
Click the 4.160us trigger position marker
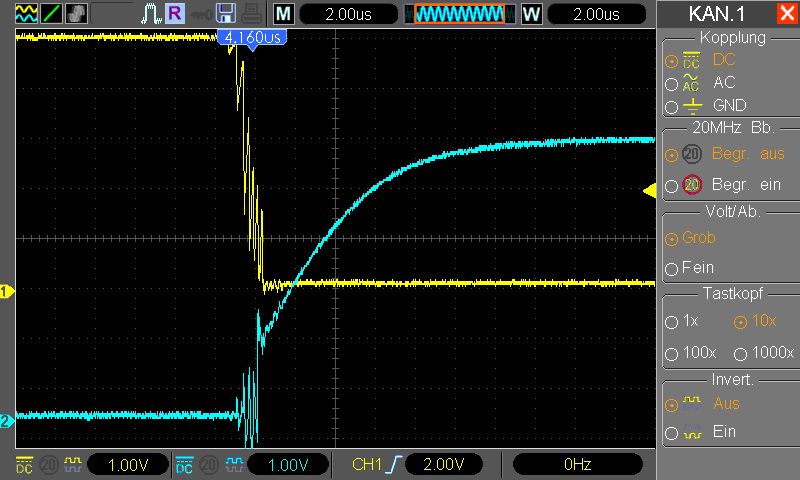[x=252, y=38]
